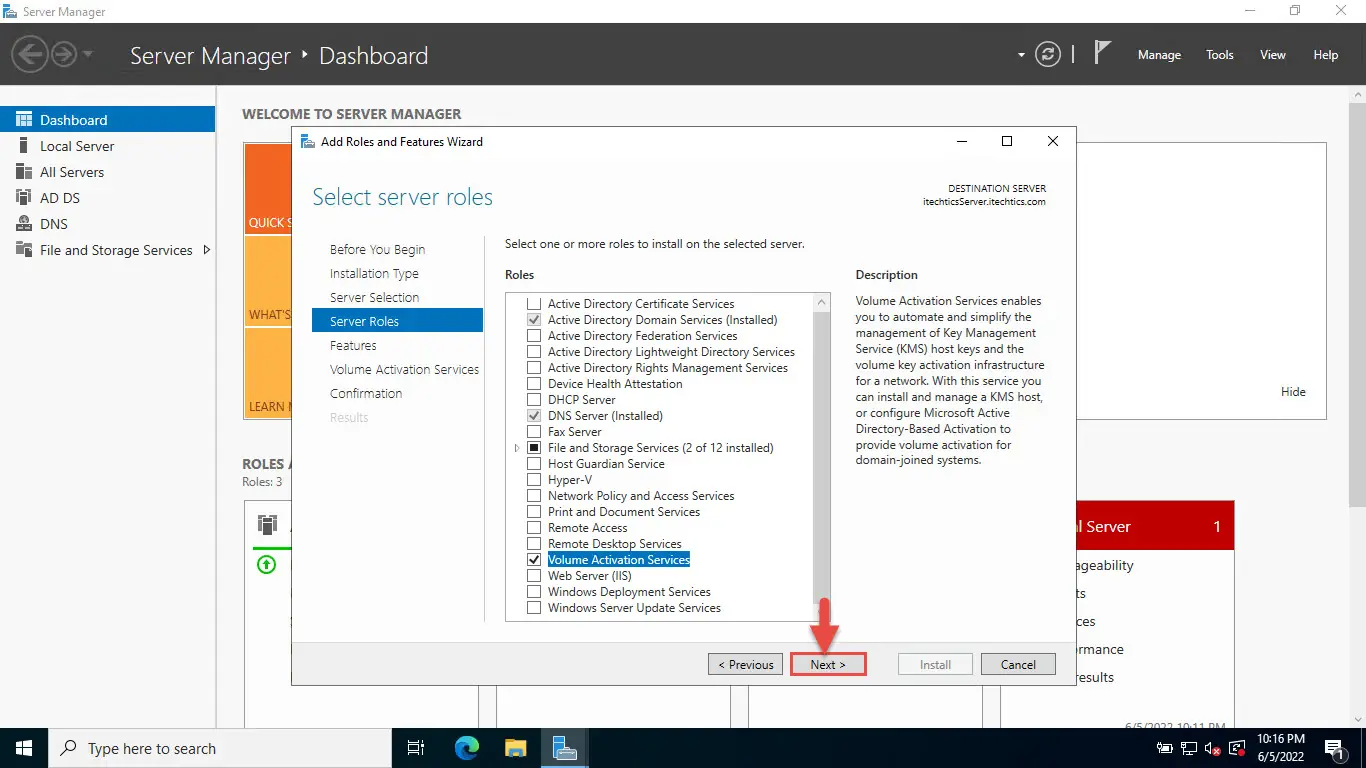Open dropdown arrow left of the refresh icon
Screen dimensions: 1366x768
(x=1022, y=55)
